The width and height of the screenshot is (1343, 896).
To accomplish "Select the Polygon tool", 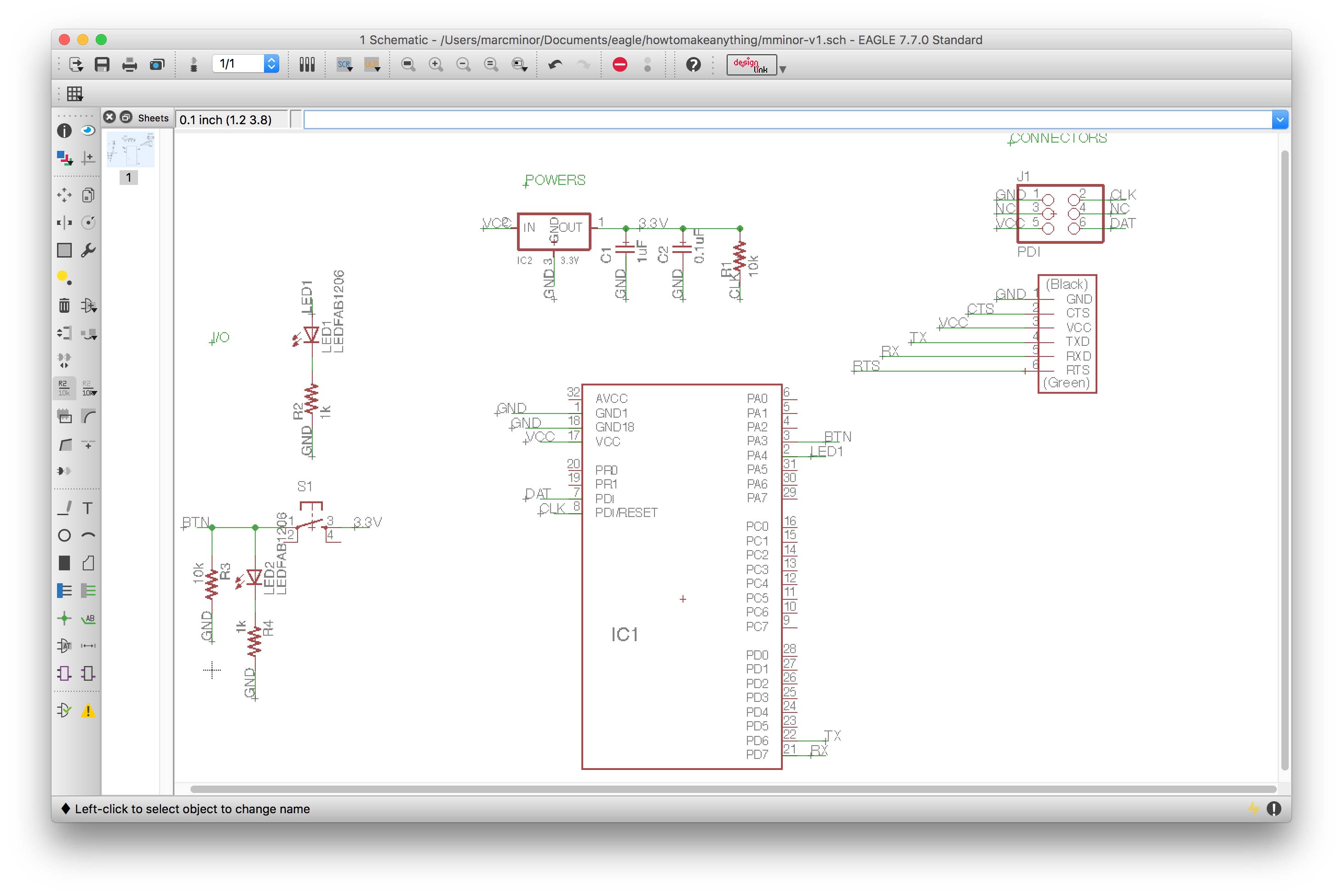I will [88, 563].
